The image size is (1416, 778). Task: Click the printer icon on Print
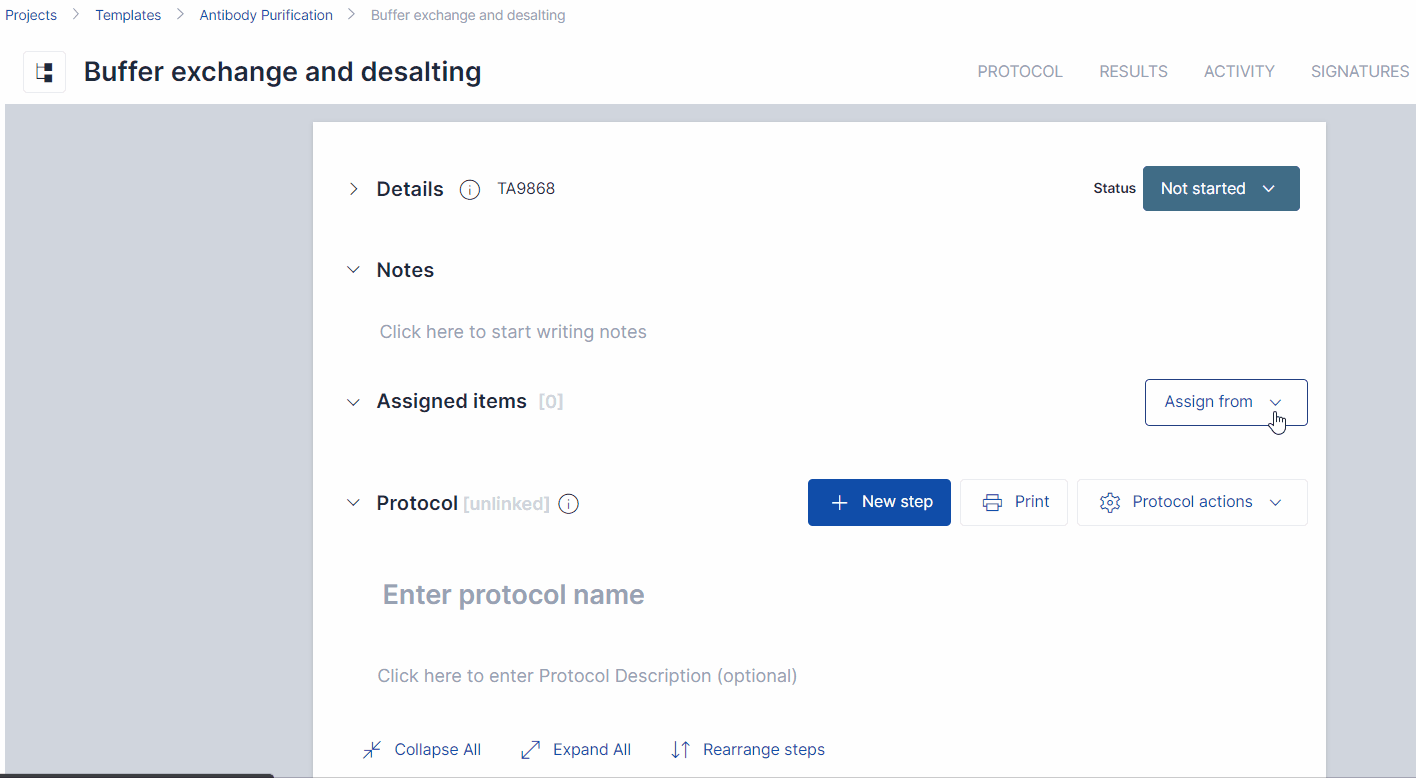pos(992,502)
